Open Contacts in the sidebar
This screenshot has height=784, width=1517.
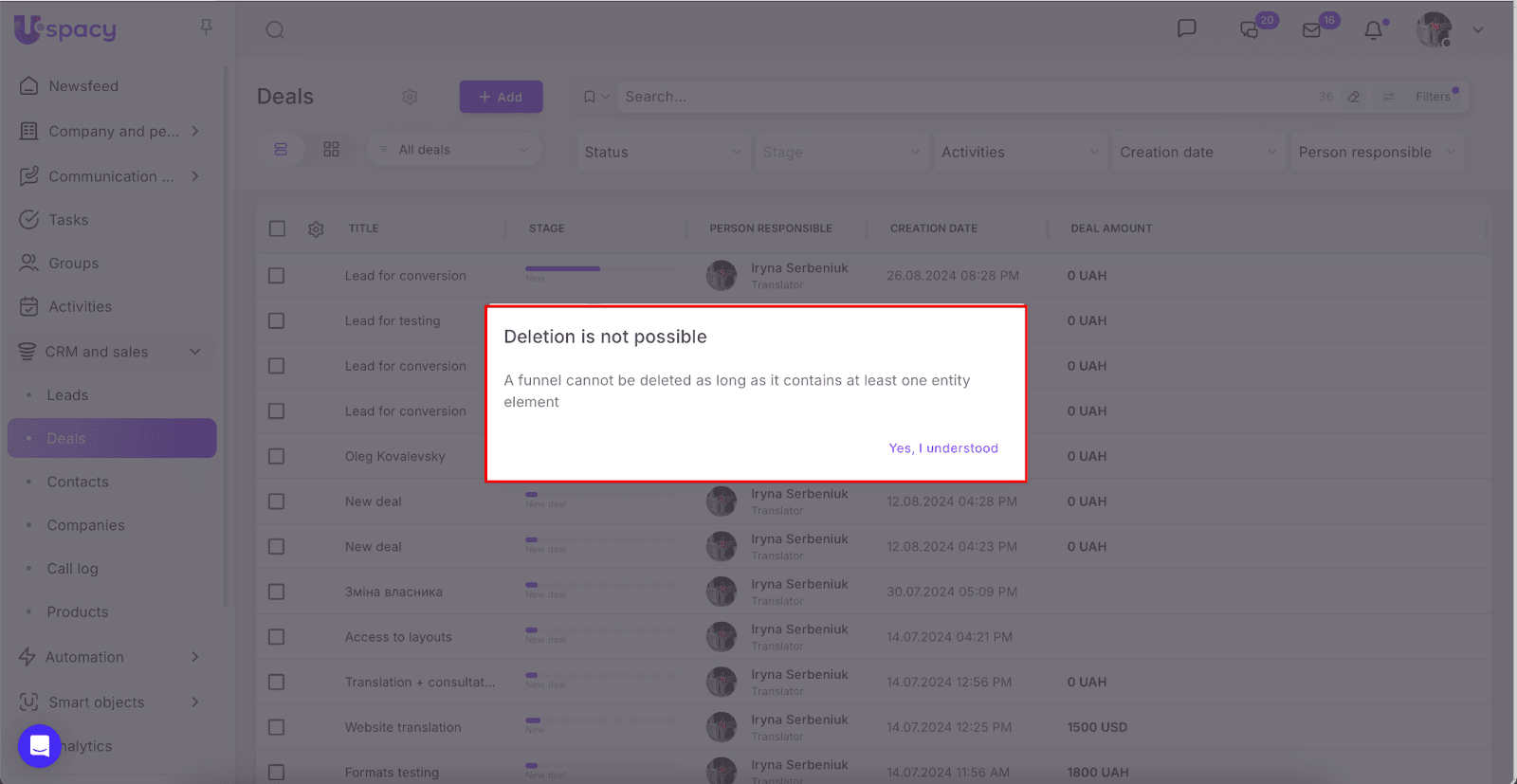click(x=78, y=482)
